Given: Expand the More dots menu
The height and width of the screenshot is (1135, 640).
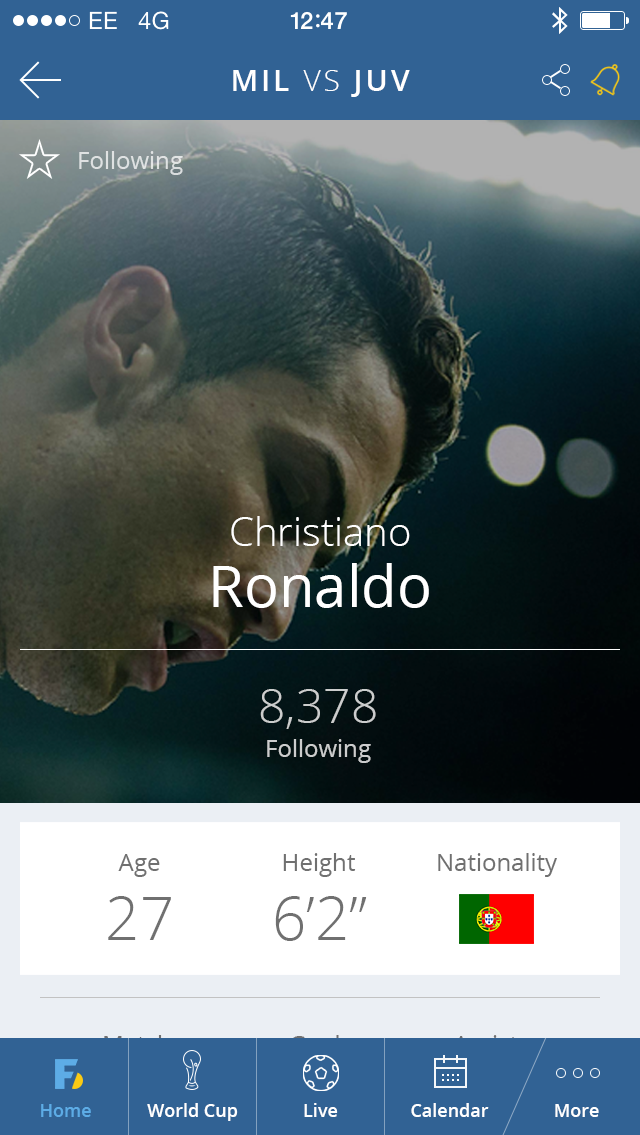Looking at the screenshot, I should point(577,1073).
